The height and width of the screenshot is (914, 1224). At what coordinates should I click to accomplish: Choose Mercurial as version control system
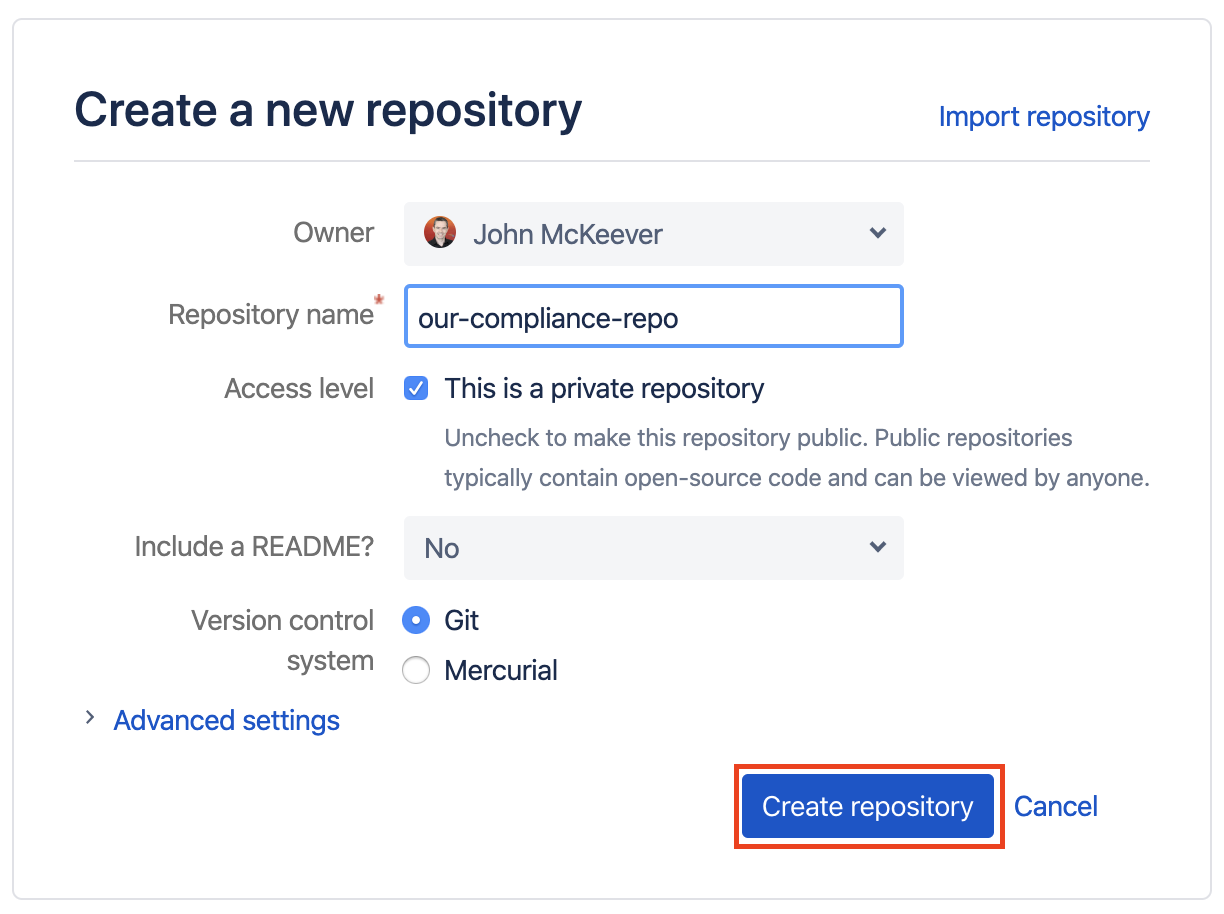416,670
